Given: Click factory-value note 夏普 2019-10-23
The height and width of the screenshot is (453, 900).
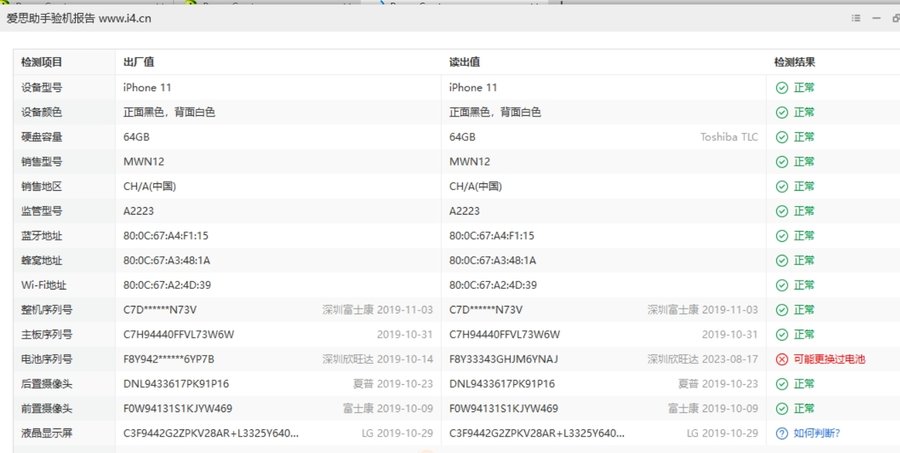Looking at the screenshot, I should [393, 384].
